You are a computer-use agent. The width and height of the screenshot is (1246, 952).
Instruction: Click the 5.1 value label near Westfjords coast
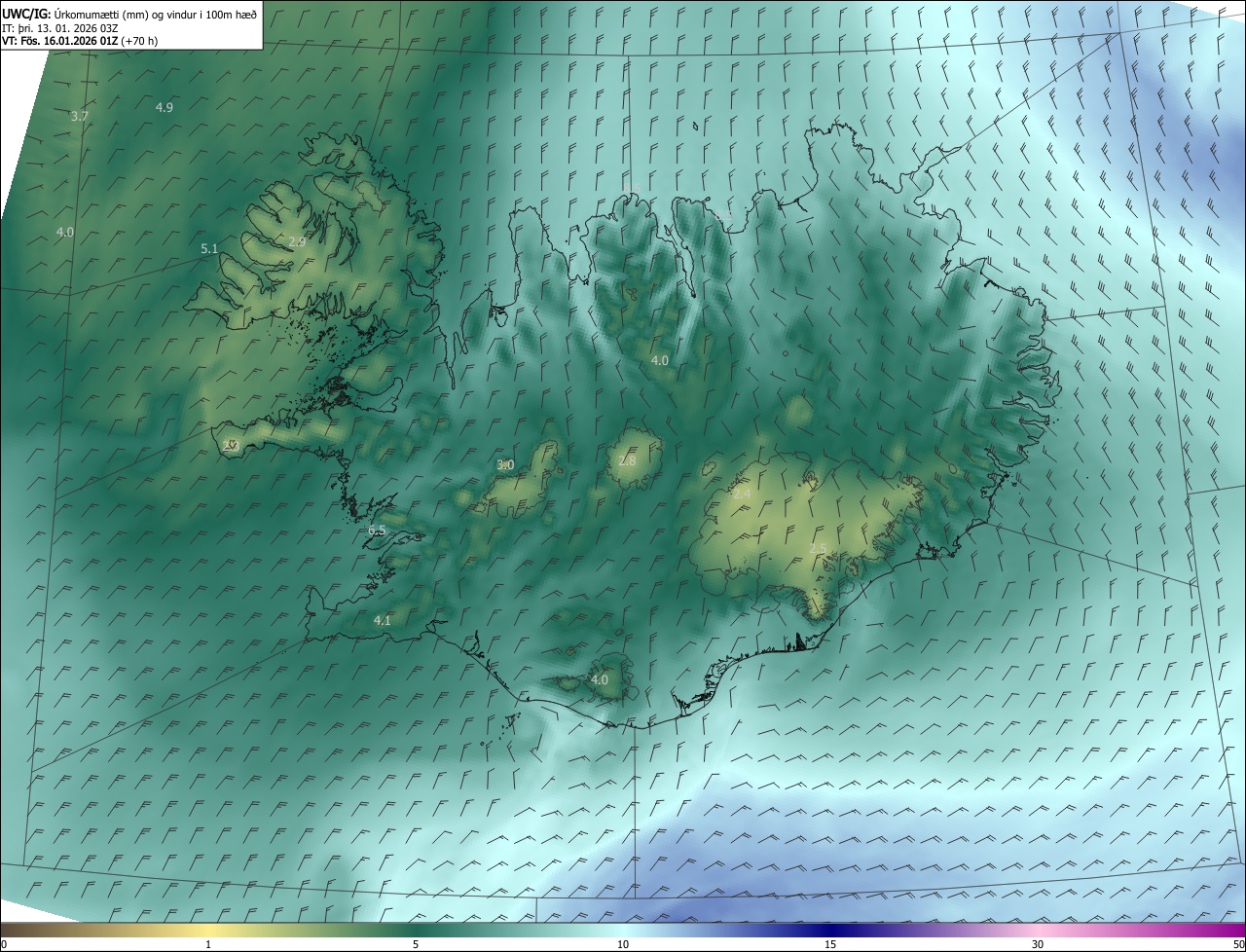(209, 249)
